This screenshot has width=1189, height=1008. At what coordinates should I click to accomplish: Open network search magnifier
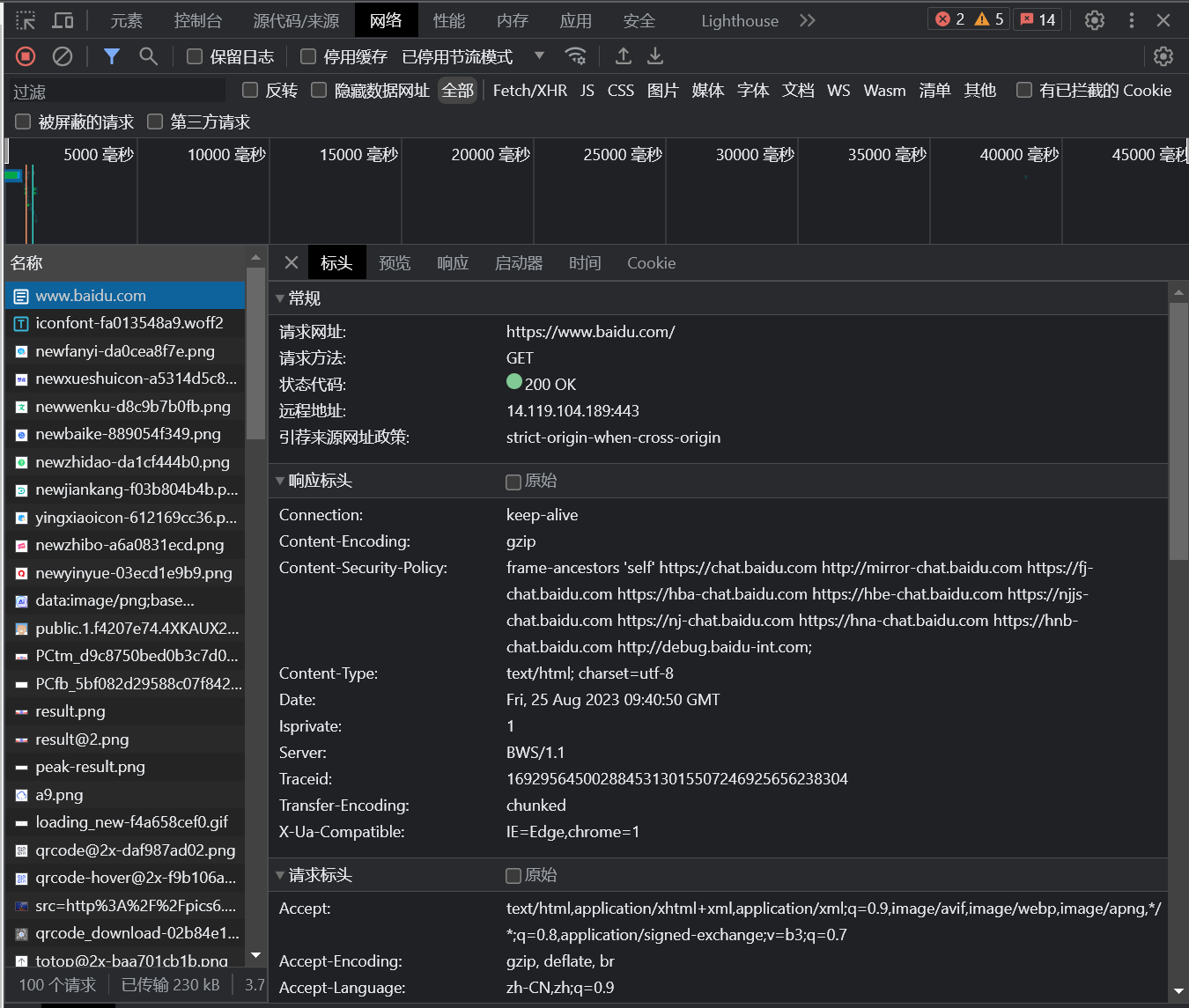[x=149, y=56]
